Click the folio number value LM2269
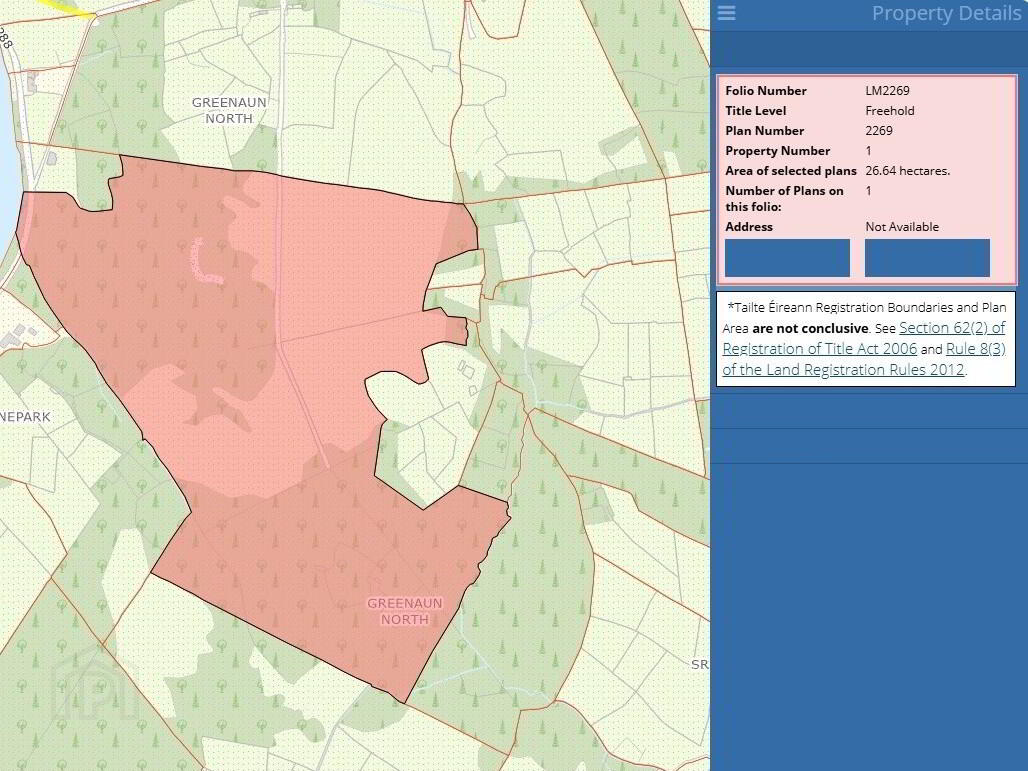Image resolution: width=1028 pixels, height=771 pixels. point(887,91)
